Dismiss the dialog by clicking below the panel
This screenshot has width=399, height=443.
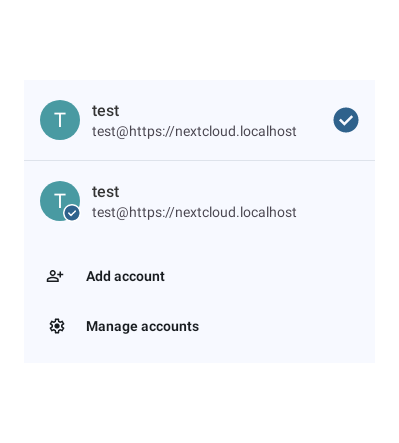(x=199, y=403)
